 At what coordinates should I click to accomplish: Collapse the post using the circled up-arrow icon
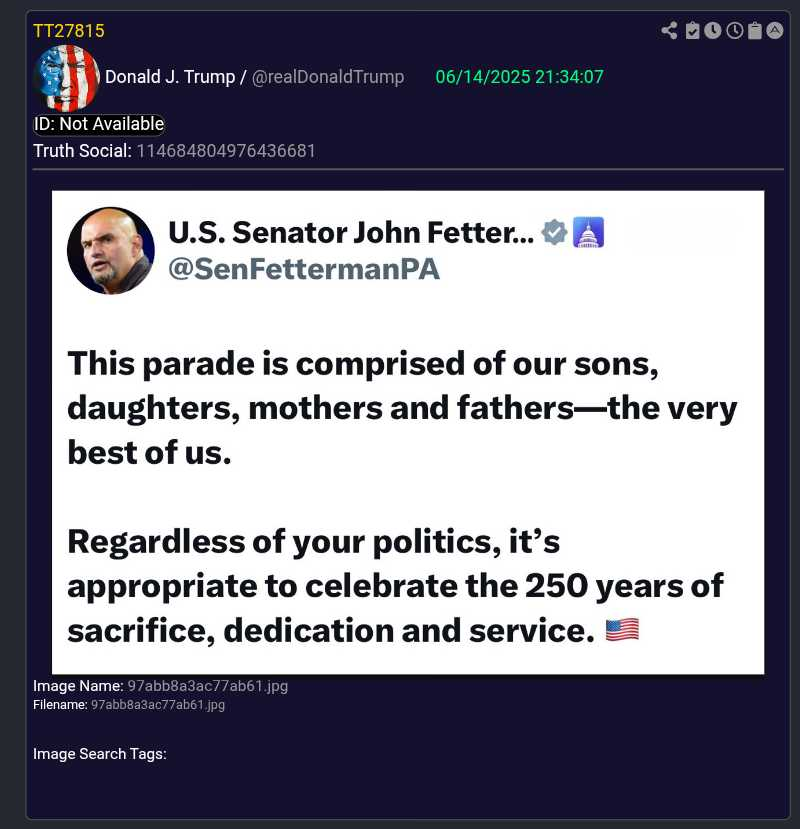pos(775,31)
